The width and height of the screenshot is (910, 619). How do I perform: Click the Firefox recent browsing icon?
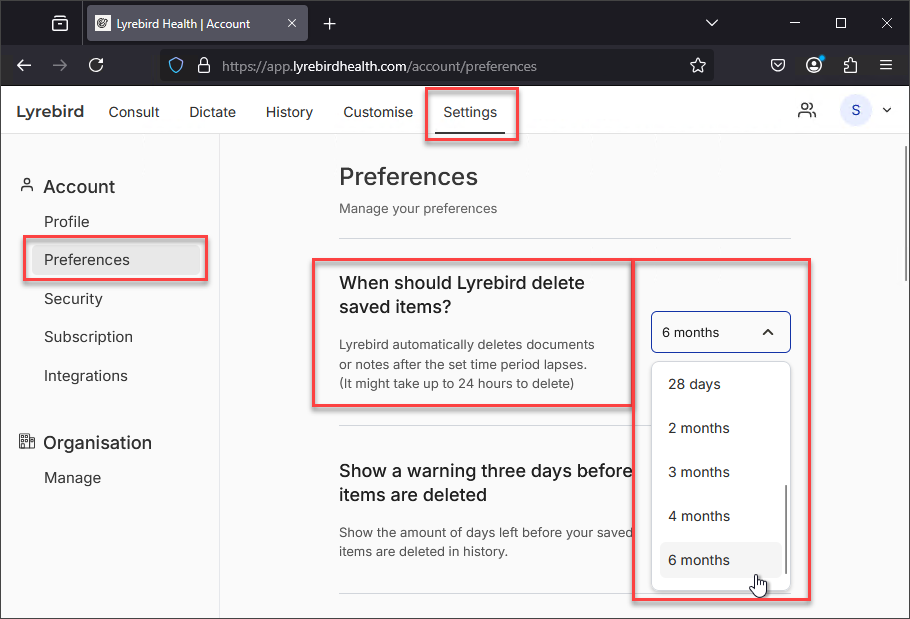point(60,24)
